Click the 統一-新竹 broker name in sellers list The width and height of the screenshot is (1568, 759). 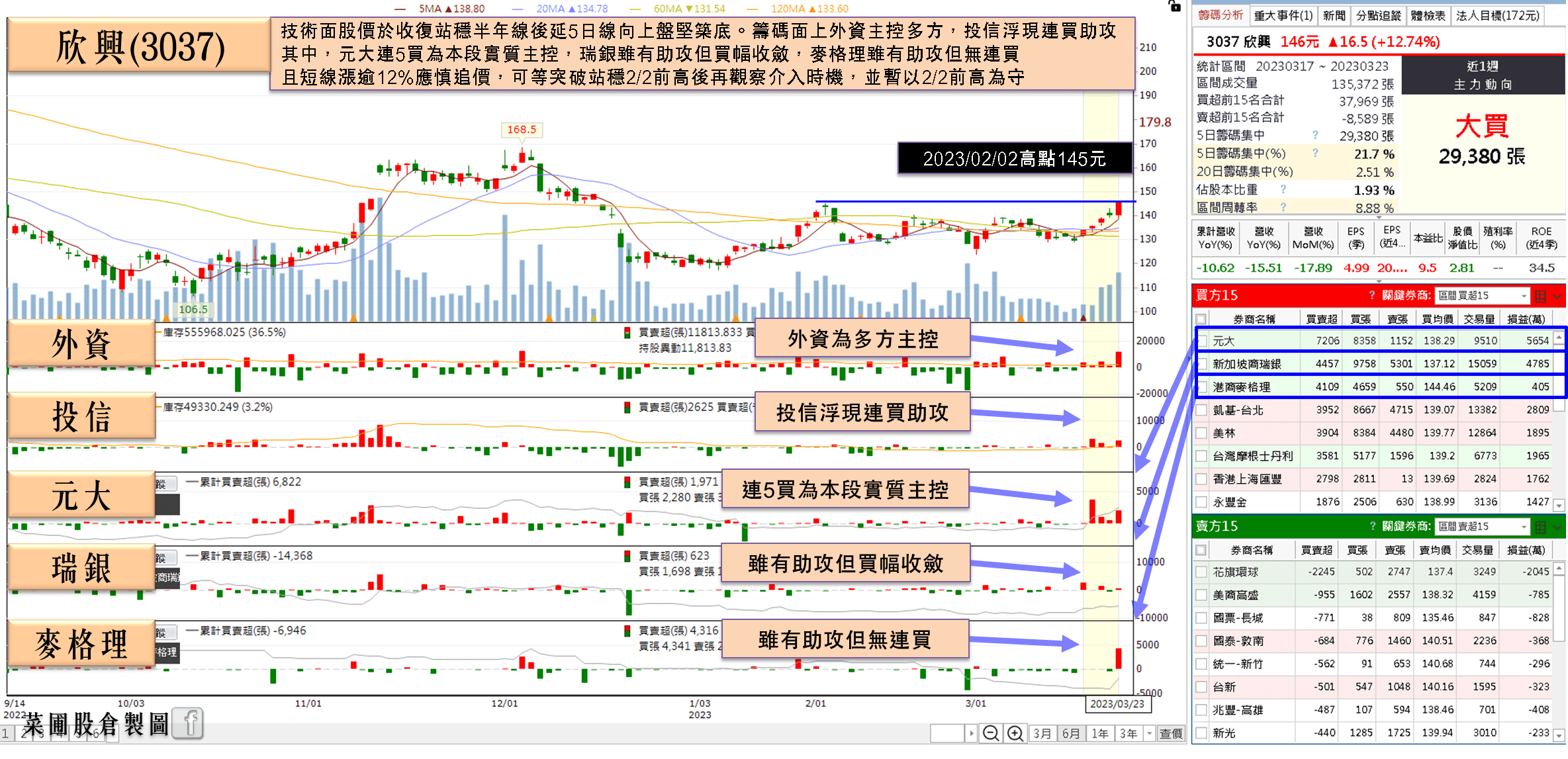pos(1238,664)
